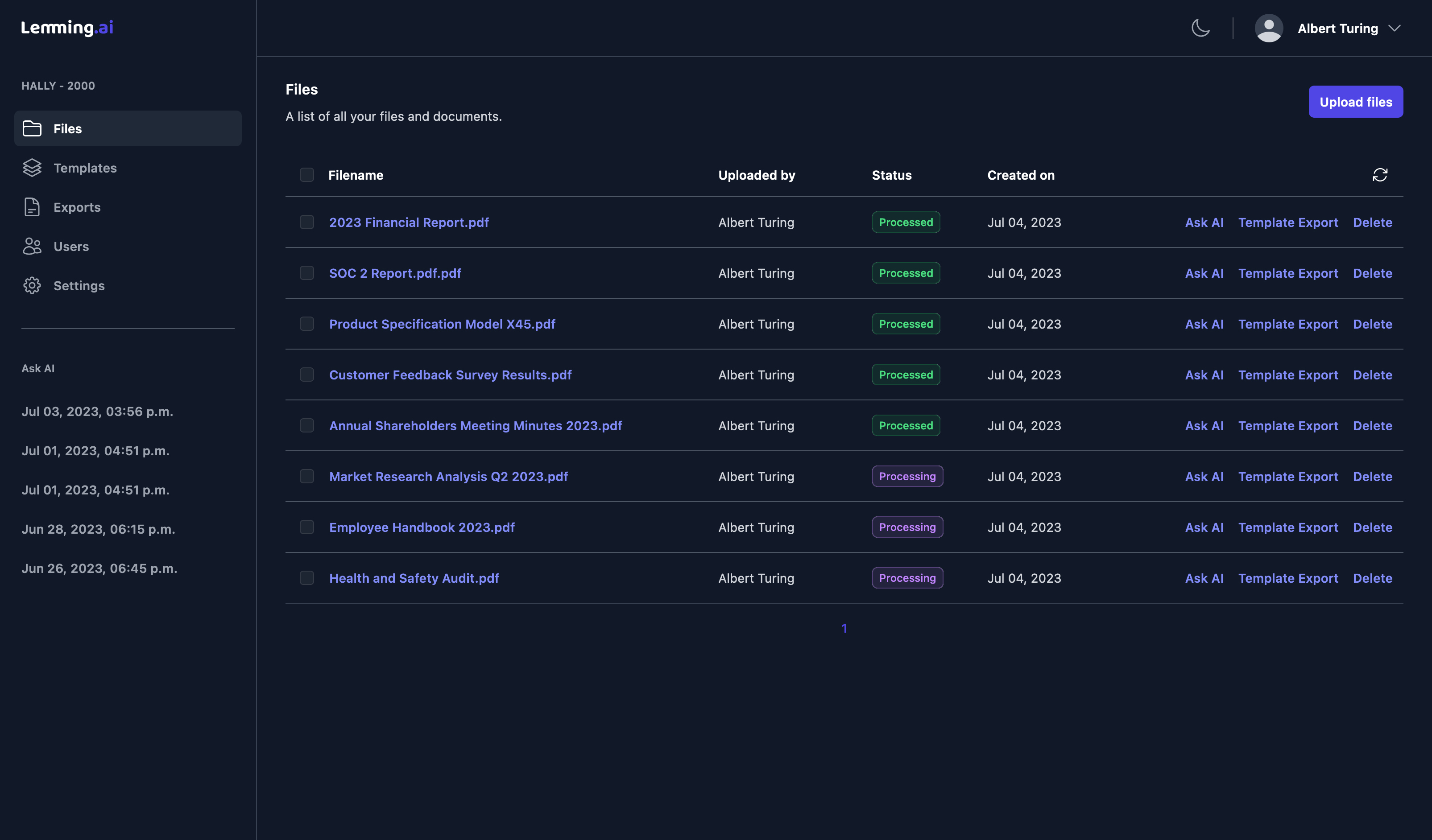Click the Templates layers icon
Screen dimensions: 1432x840
click(x=32, y=168)
